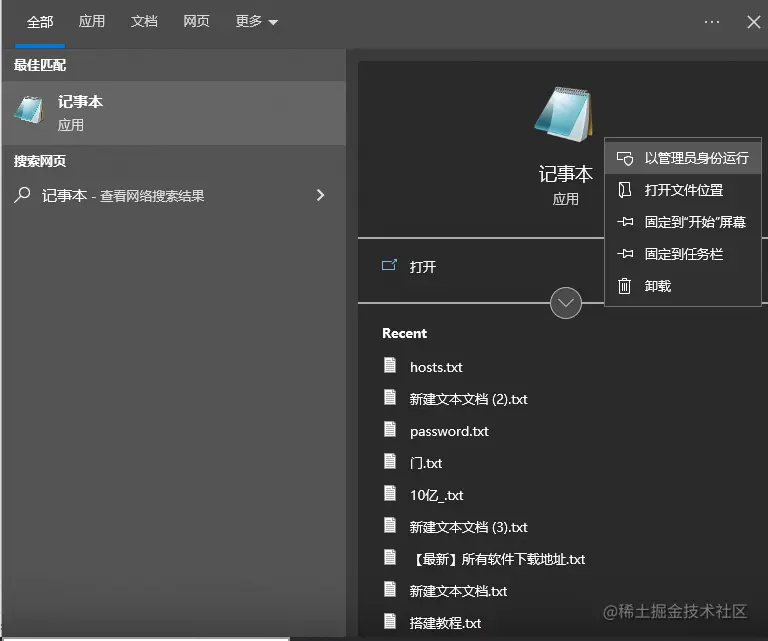Click the 记事本 title in preview pane

pos(566,174)
